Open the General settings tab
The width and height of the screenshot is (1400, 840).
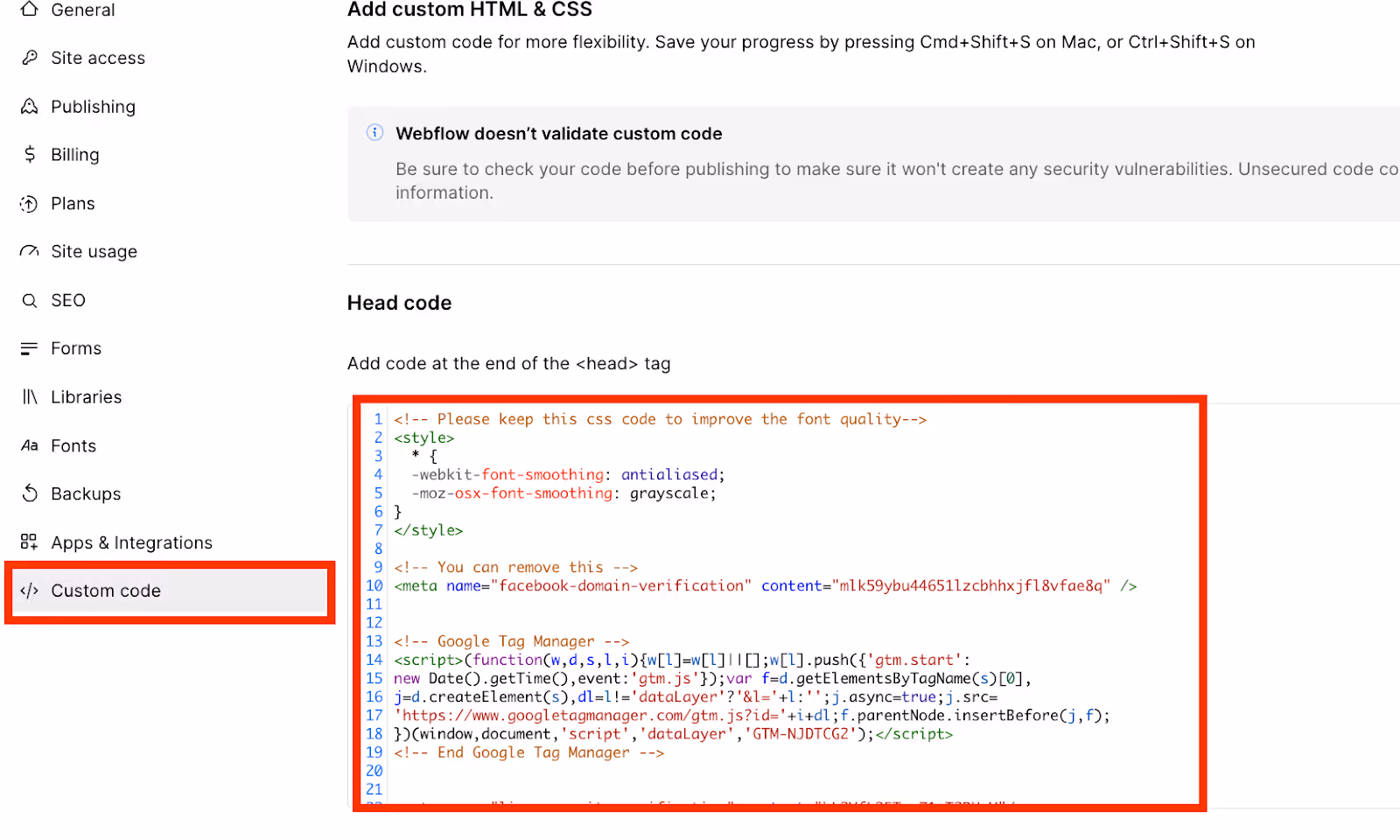pyautogui.click(x=83, y=10)
